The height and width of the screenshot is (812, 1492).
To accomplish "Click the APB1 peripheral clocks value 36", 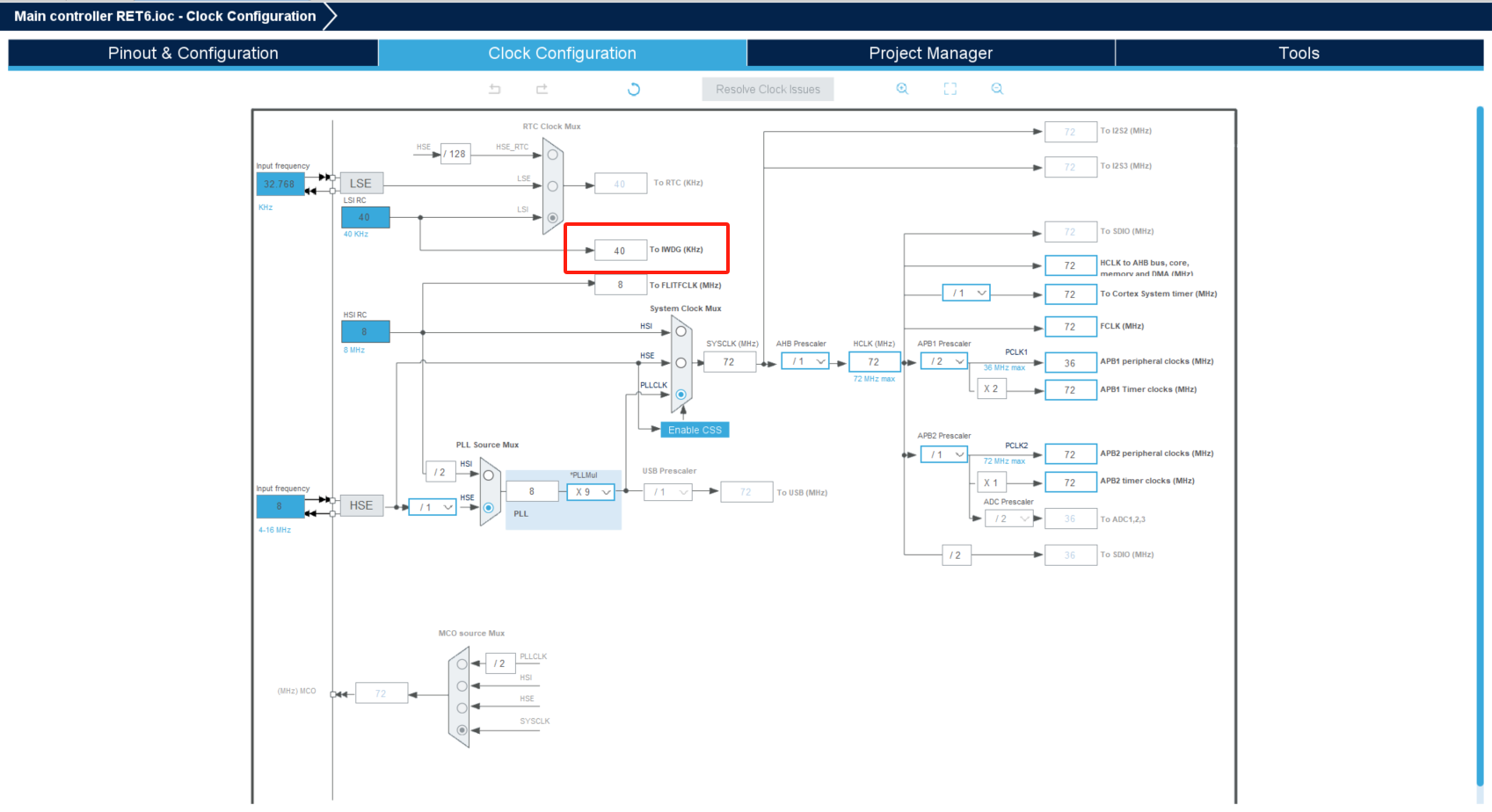I will [1070, 363].
